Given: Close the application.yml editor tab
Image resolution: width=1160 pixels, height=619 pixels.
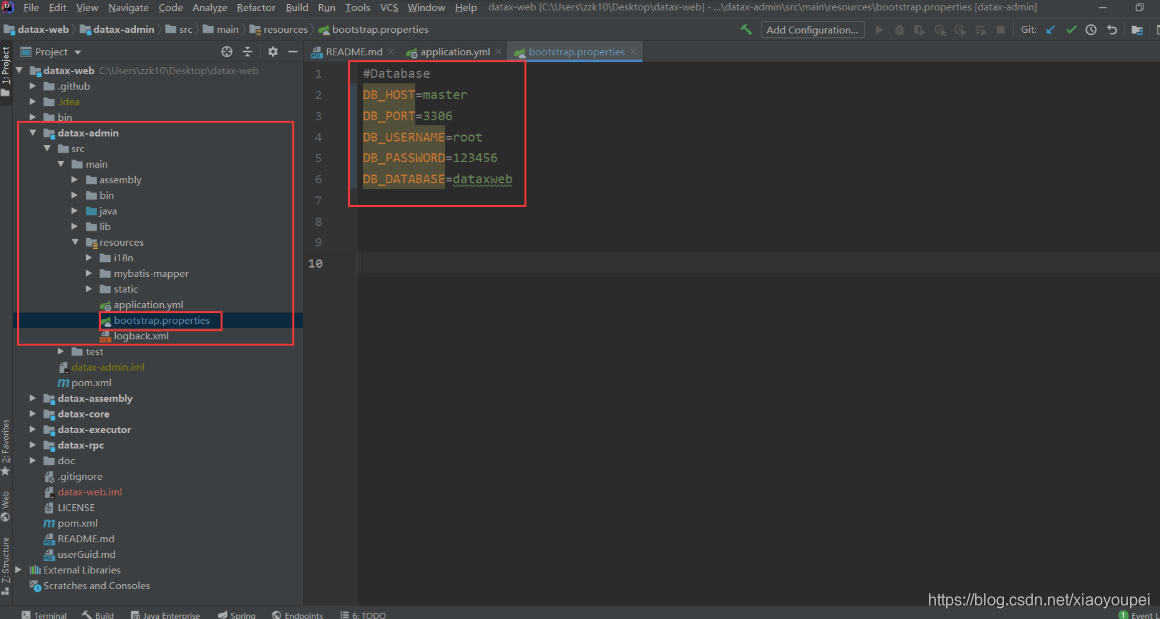Looking at the screenshot, I should 499,53.
